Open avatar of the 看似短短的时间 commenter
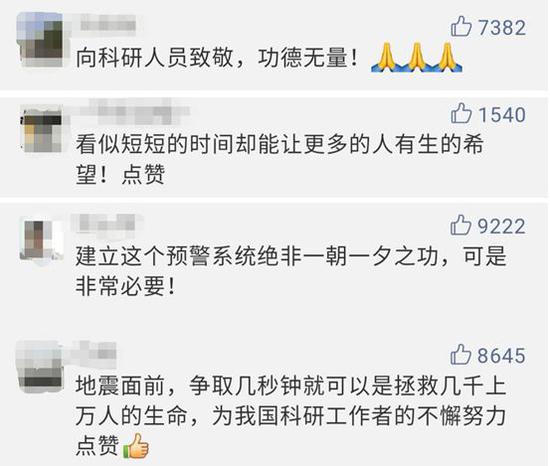Viewport: 550px width, 466px height. coord(41,128)
